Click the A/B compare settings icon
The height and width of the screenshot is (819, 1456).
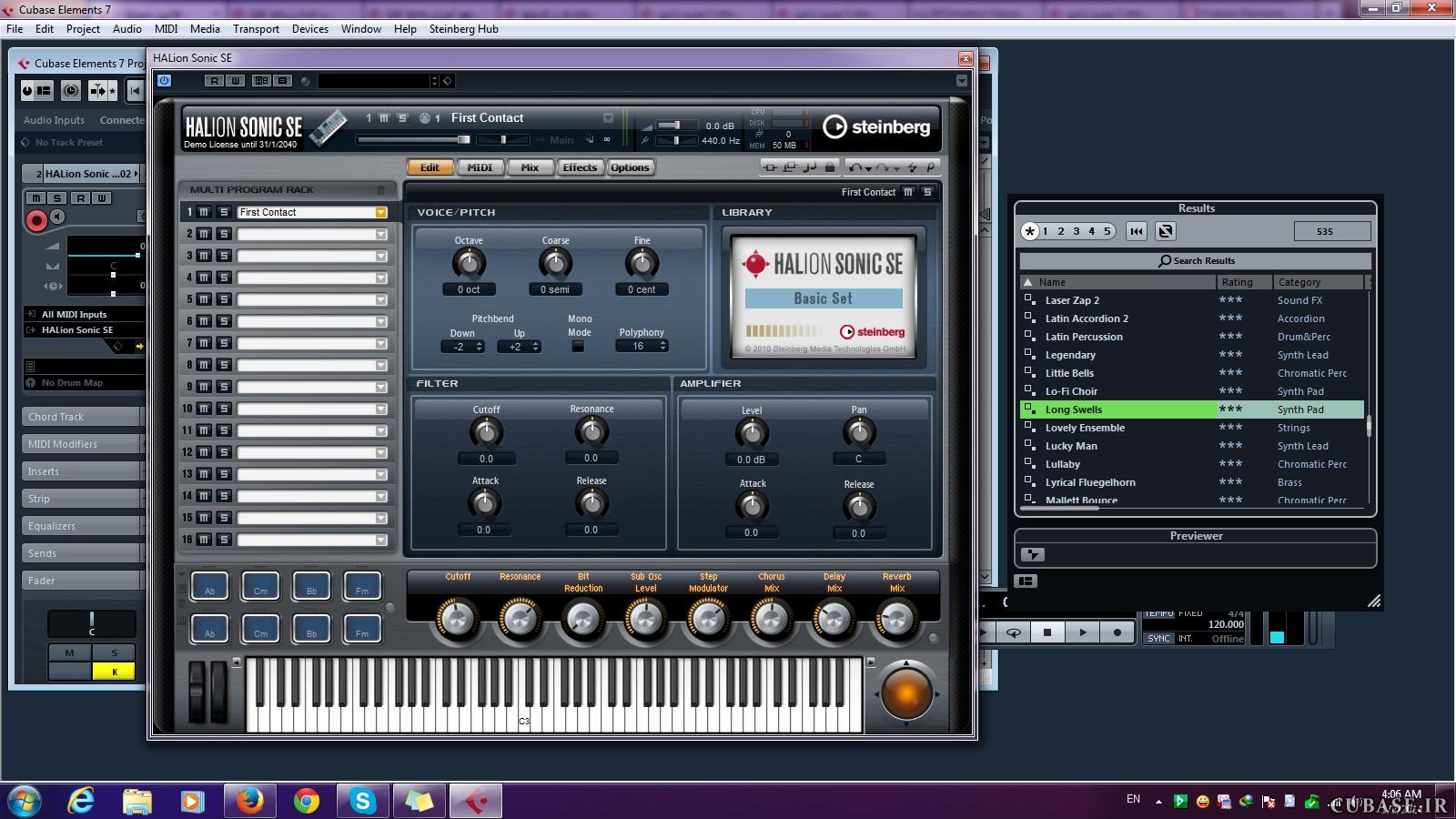tap(262, 81)
